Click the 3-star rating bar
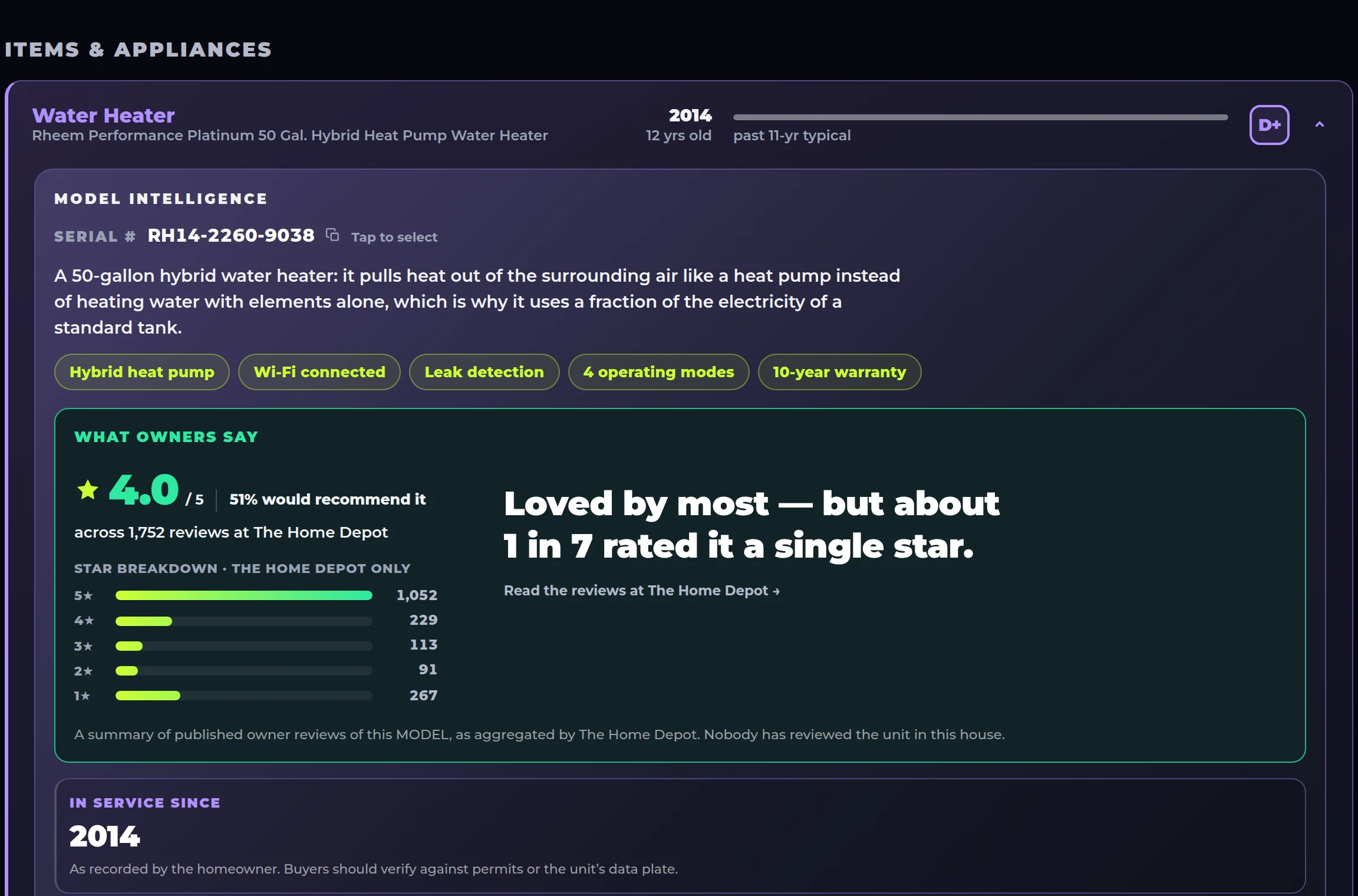1358x896 pixels. [x=244, y=646]
